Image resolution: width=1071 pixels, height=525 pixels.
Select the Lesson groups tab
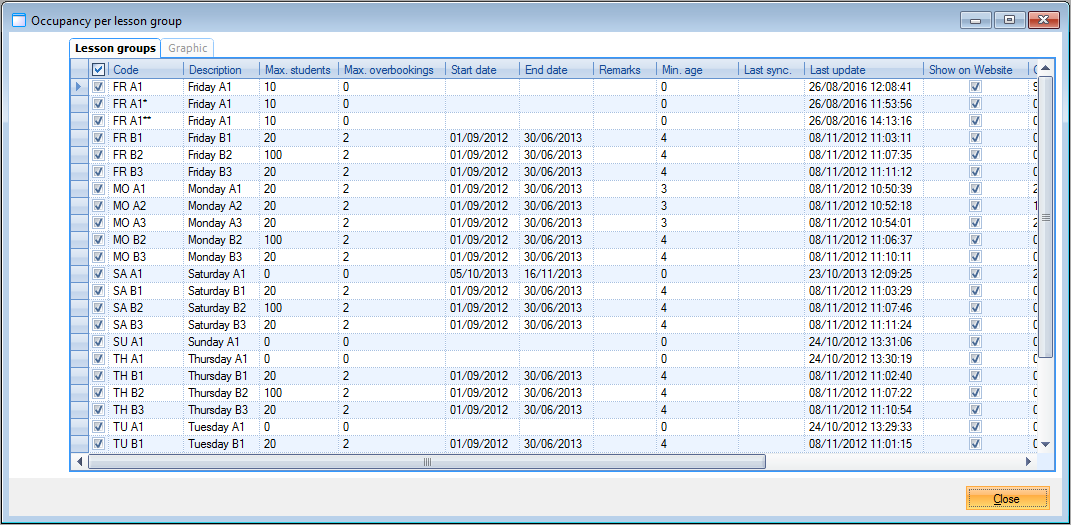coord(116,48)
